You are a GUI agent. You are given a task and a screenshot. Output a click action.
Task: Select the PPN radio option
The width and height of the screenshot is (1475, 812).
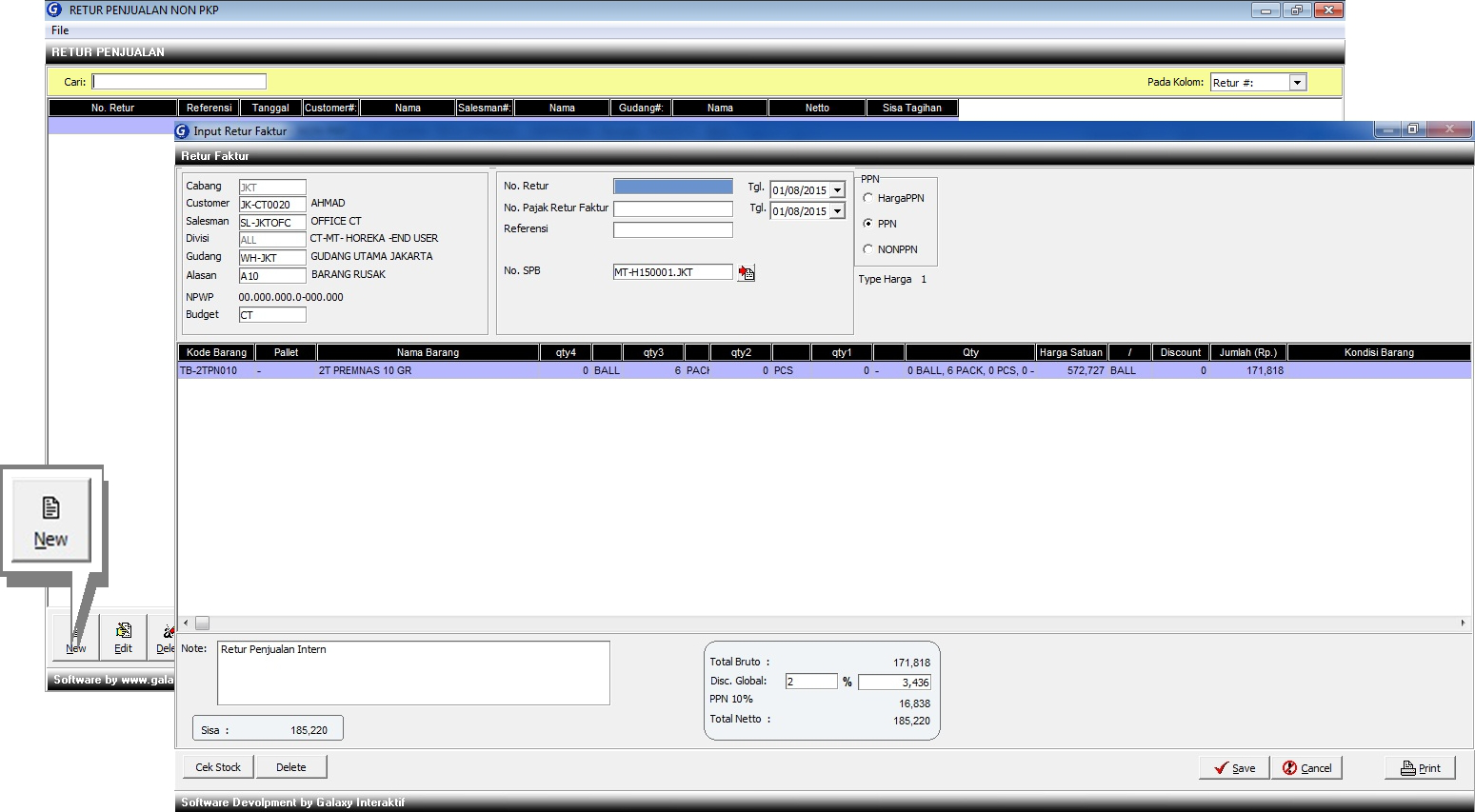868,224
